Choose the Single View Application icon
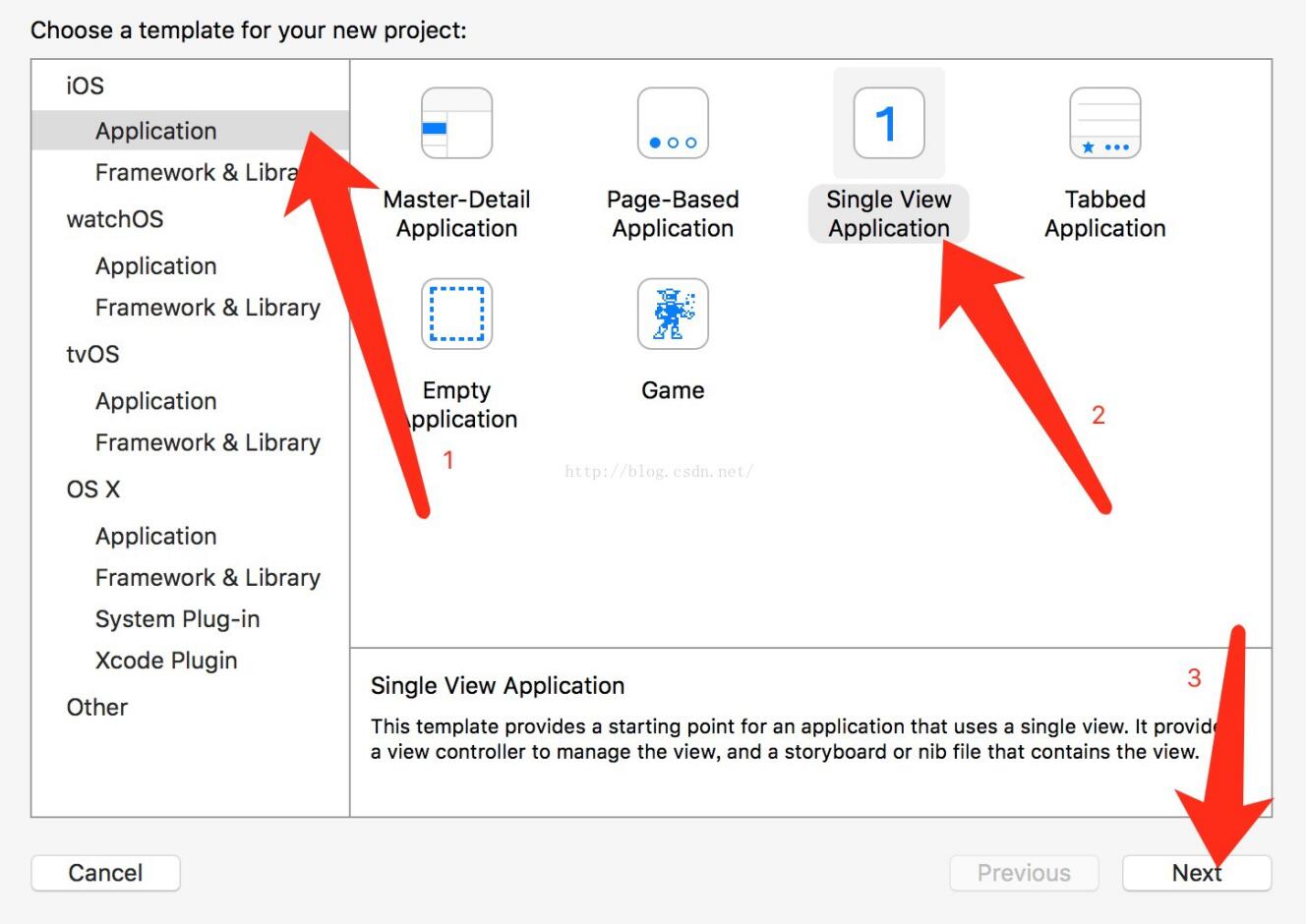1306x924 pixels. (x=887, y=123)
